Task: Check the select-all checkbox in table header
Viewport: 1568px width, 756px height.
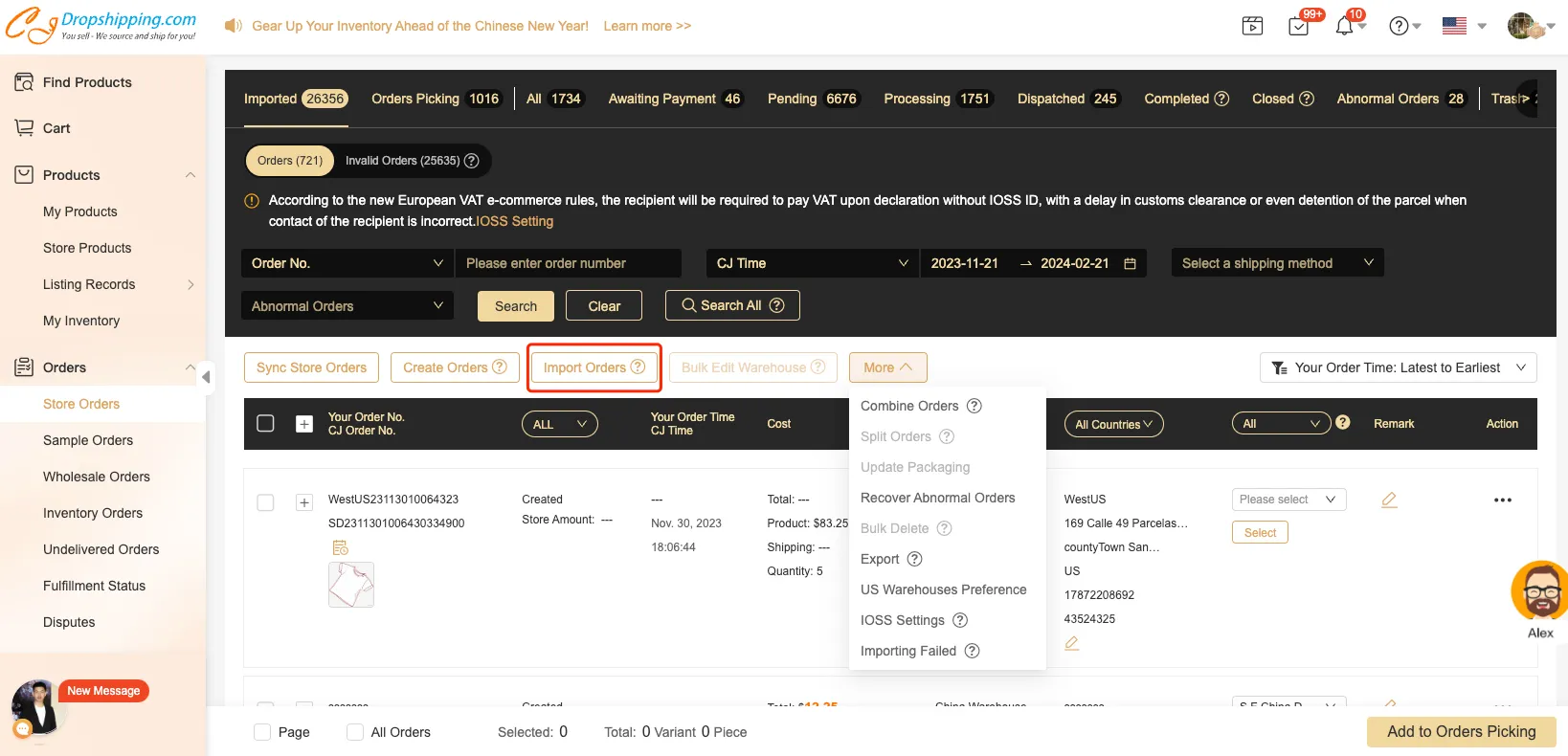Action: point(266,423)
